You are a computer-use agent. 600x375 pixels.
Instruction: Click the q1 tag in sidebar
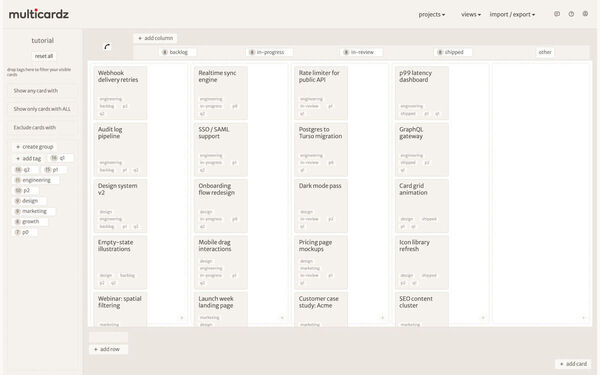click(x=60, y=158)
